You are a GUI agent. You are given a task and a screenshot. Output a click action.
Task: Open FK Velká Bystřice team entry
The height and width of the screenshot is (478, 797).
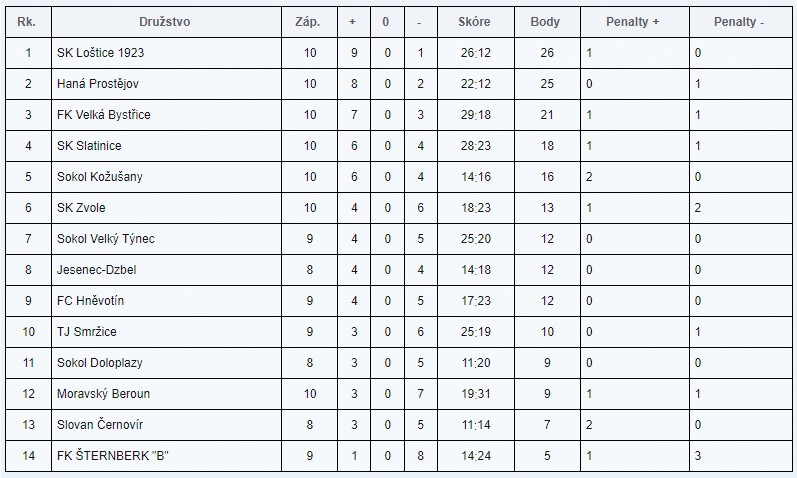[x=104, y=114]
